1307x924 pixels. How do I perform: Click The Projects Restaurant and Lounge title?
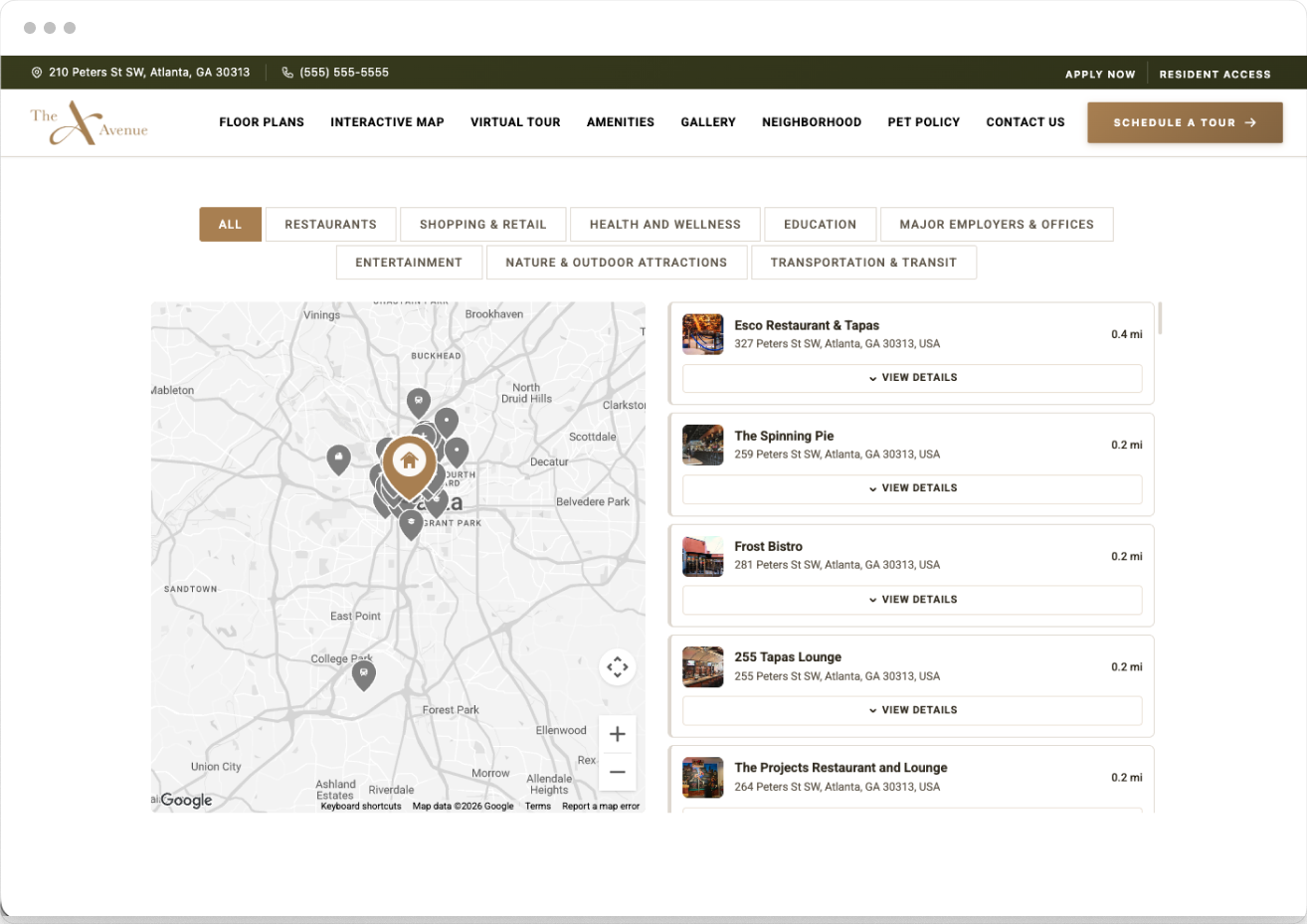[840, 768]
